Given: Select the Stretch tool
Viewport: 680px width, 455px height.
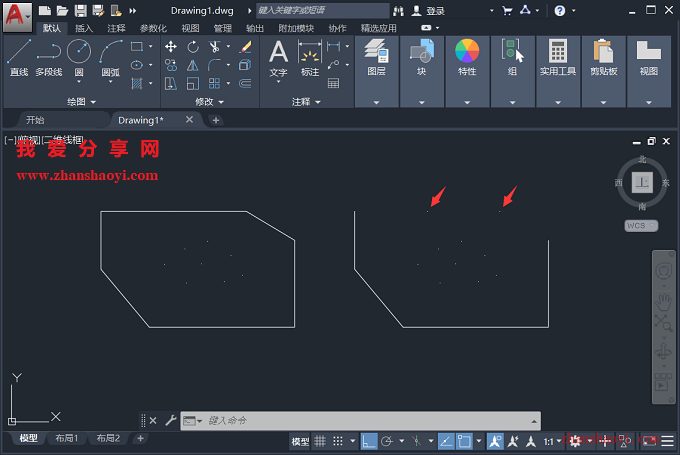Looking at the screenshot, I should pos(171,83).
